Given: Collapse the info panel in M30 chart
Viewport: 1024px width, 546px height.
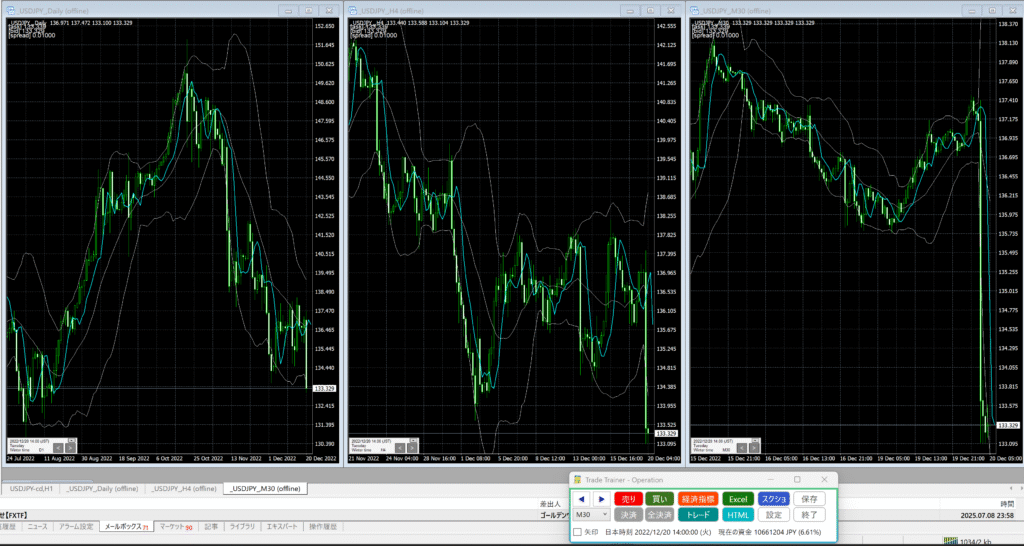Looking at the screenshot, I should [x=757, y=439].
